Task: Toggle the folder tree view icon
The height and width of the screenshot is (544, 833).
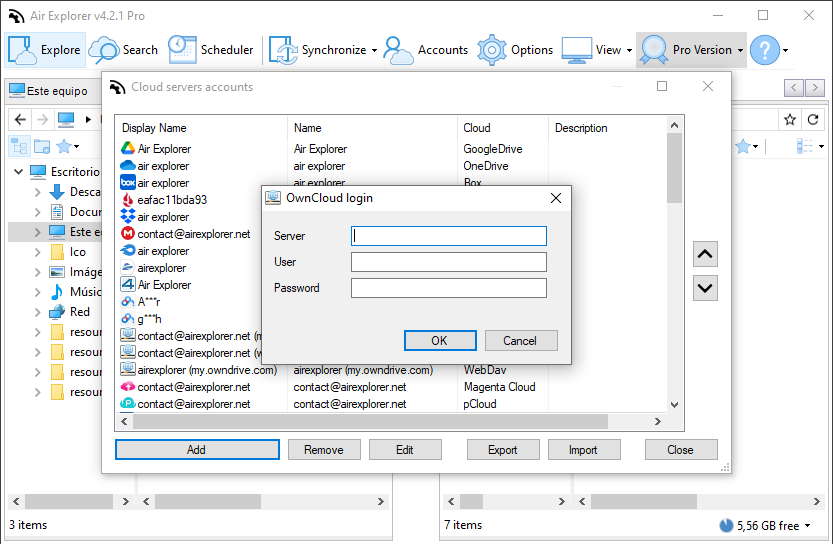Action: pyautogui.click(x=20, y=146)
